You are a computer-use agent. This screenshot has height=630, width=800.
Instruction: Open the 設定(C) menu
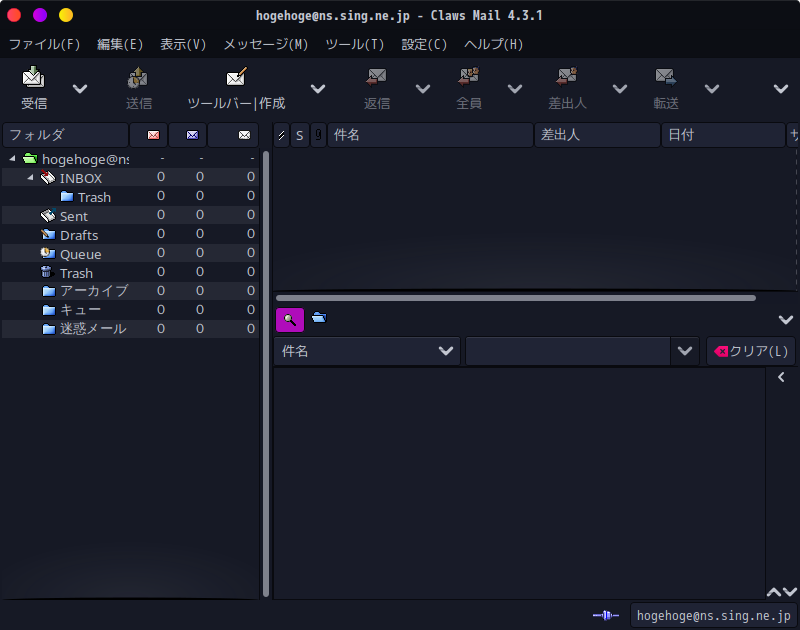pyautogui.click(x=424, y=44)
